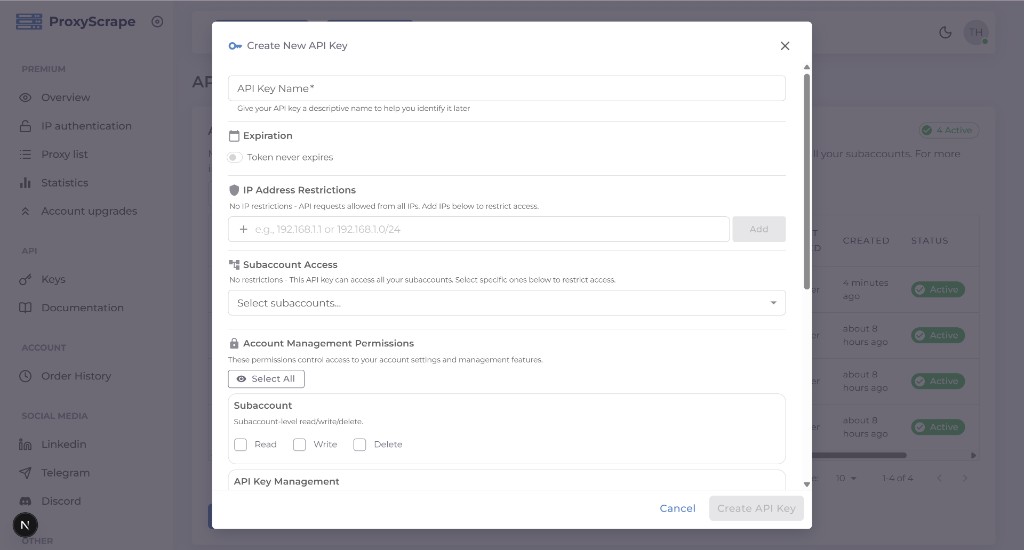This screenshot has width=1024, height=550.
Task: Open the Select subaccounts dropdown
Action: 507,303
